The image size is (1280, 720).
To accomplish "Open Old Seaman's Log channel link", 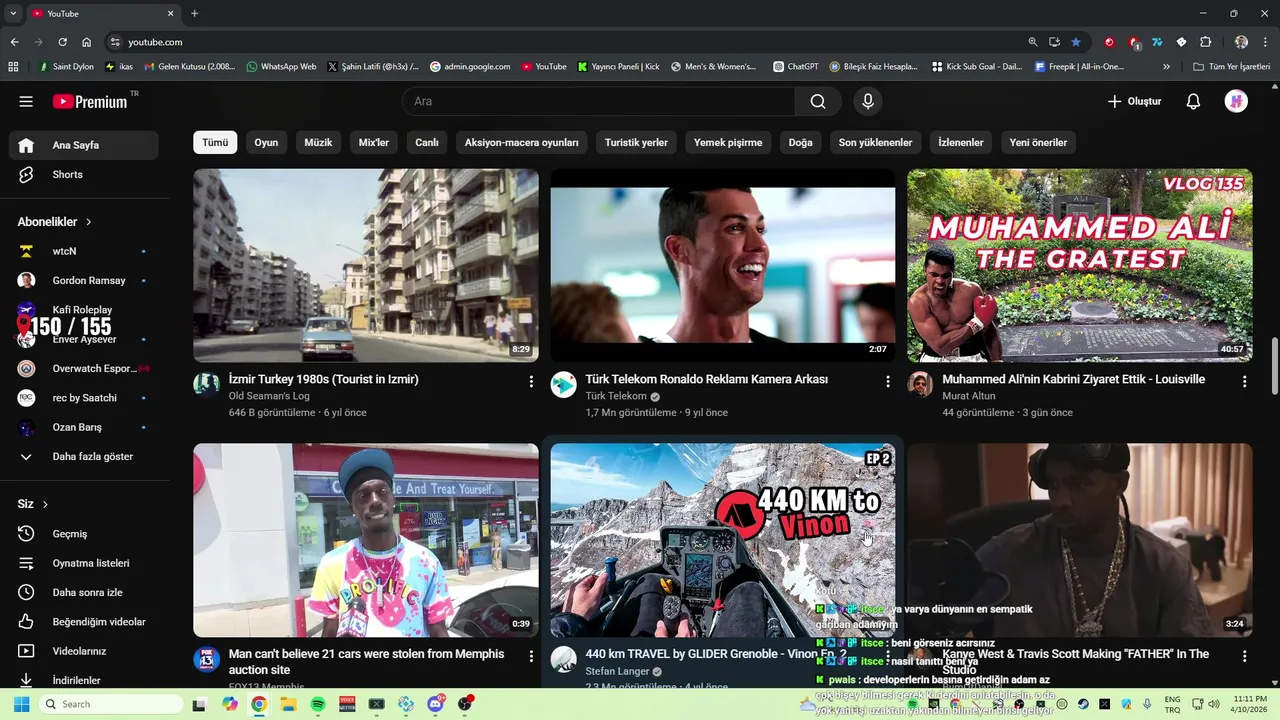I will (x=269, y=396).
